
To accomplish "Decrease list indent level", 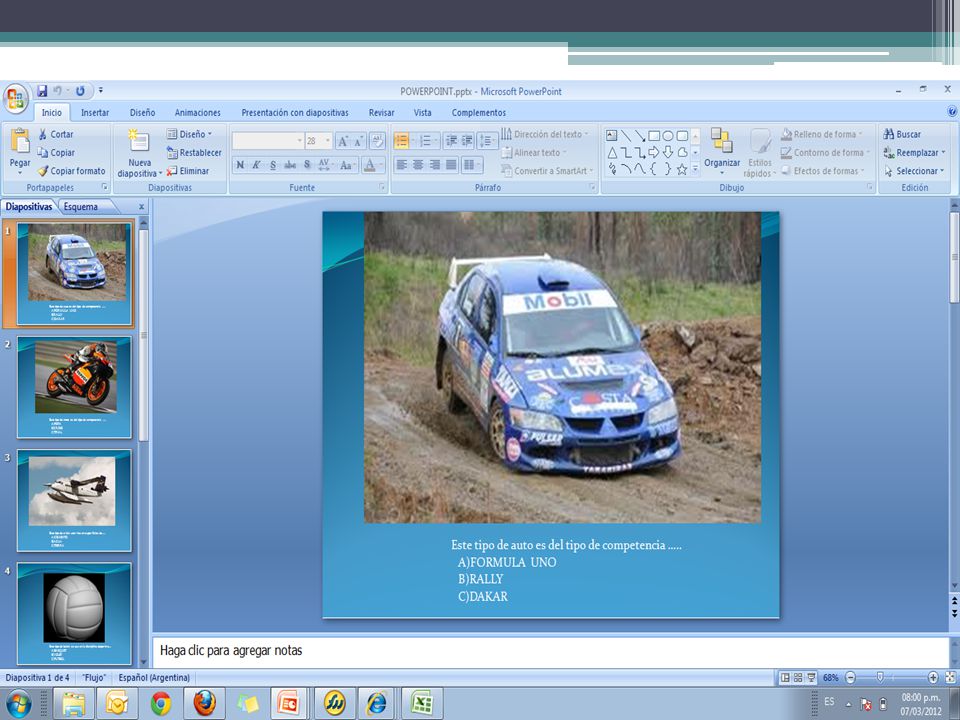I will point(451,141).
